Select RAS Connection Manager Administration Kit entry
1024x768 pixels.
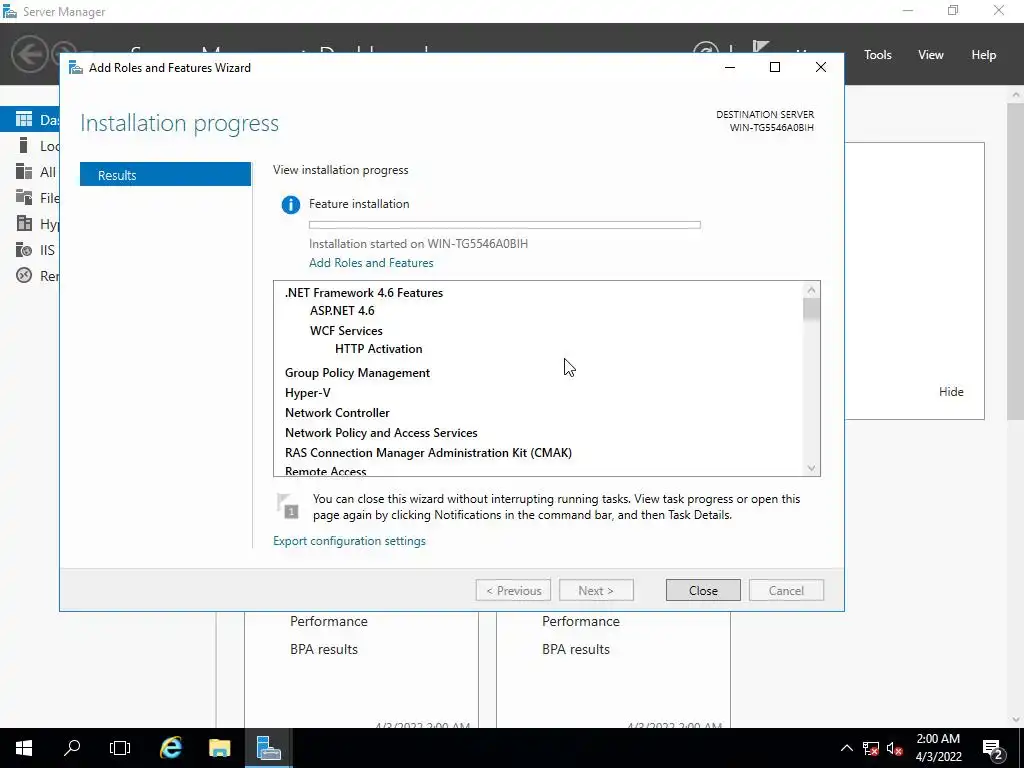tap(428, 453)
